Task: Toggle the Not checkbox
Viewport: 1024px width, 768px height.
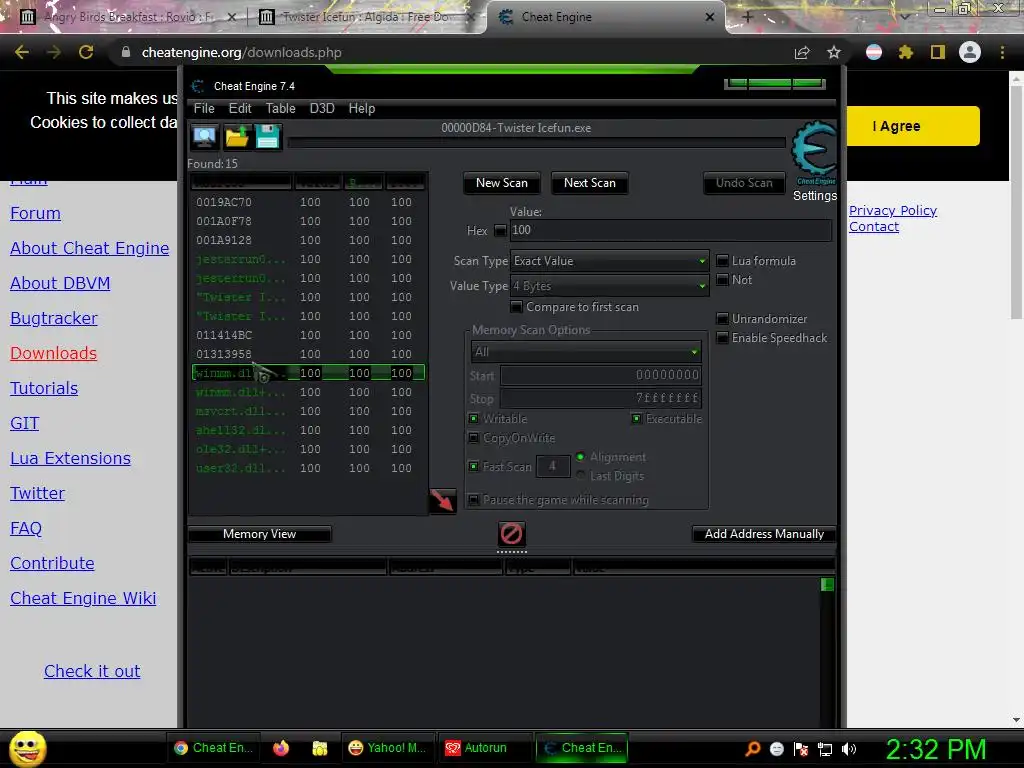Action: click(x=722, y=280)
